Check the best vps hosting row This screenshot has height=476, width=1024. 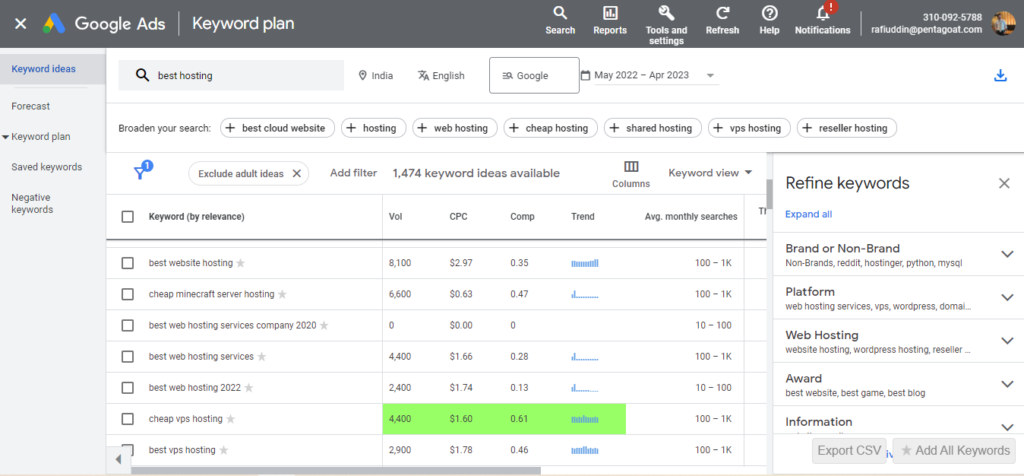(128, 450)
